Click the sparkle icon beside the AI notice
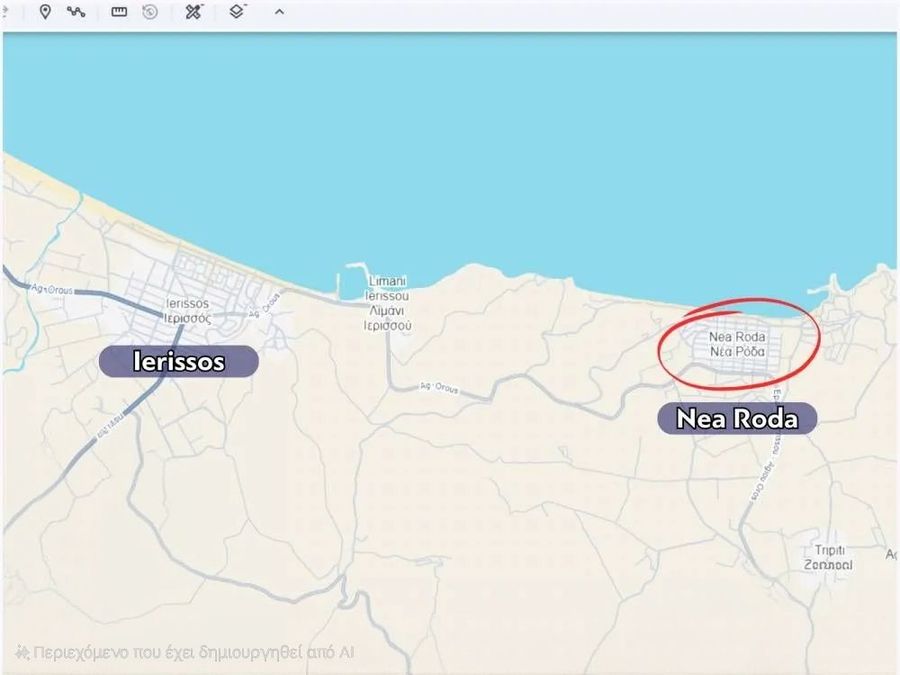Screen dimensions: 900x675 22,652
